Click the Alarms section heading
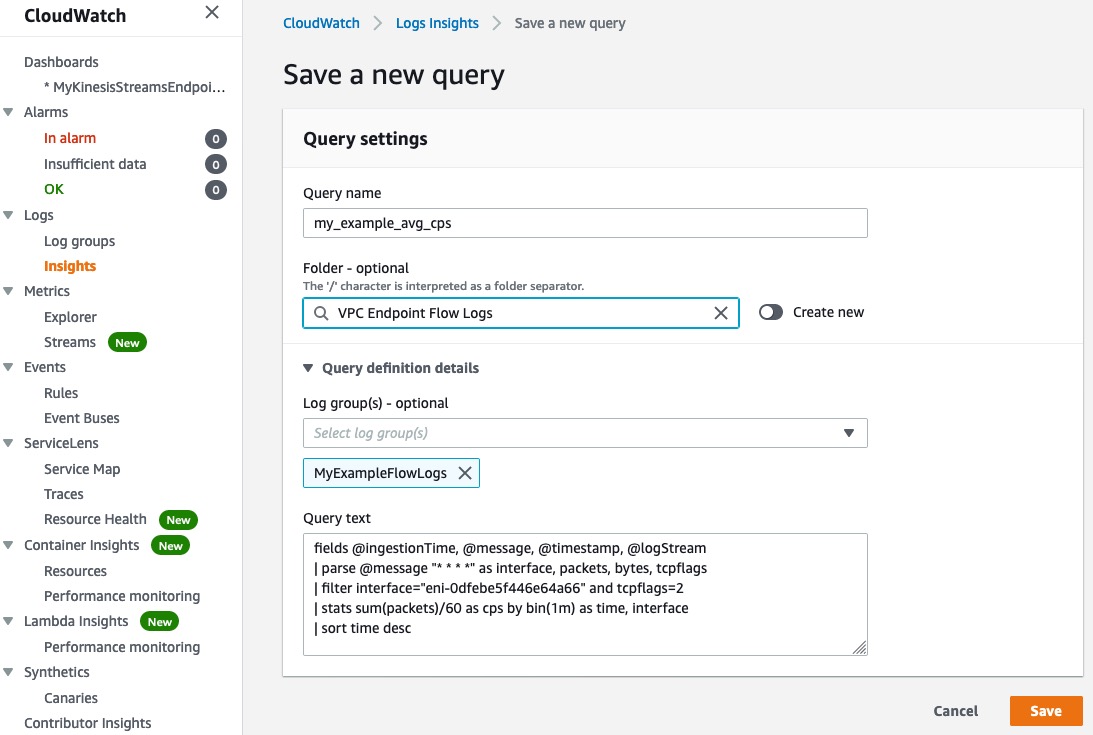Image resolution: width=1093 pixels, height=735 pixels. pos(46,112)
